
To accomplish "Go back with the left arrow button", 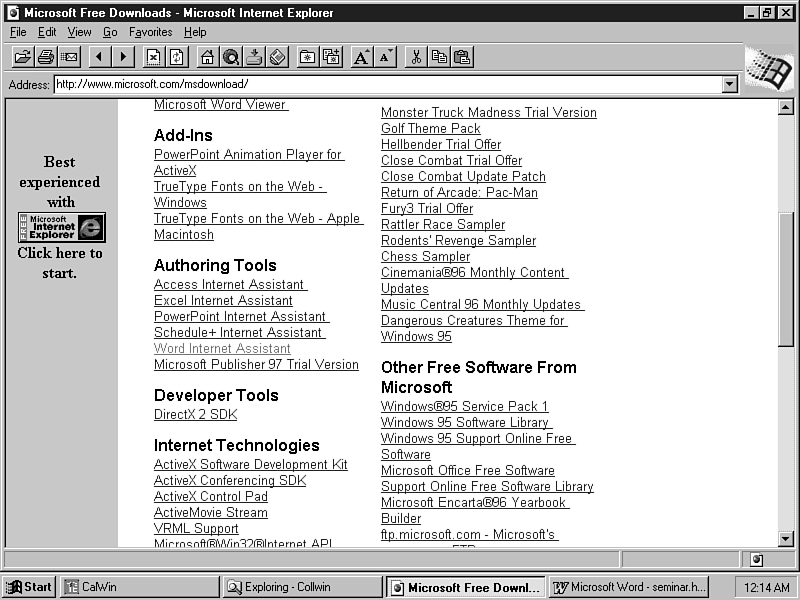I will (100, 57).
